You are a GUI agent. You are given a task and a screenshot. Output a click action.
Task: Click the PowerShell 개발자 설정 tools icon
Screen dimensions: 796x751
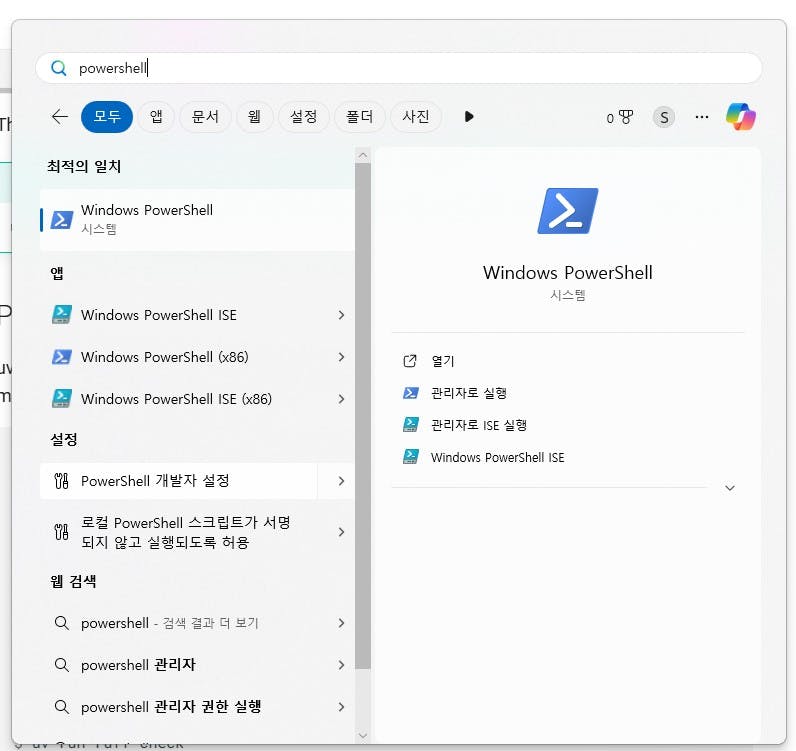click(61, 480)
